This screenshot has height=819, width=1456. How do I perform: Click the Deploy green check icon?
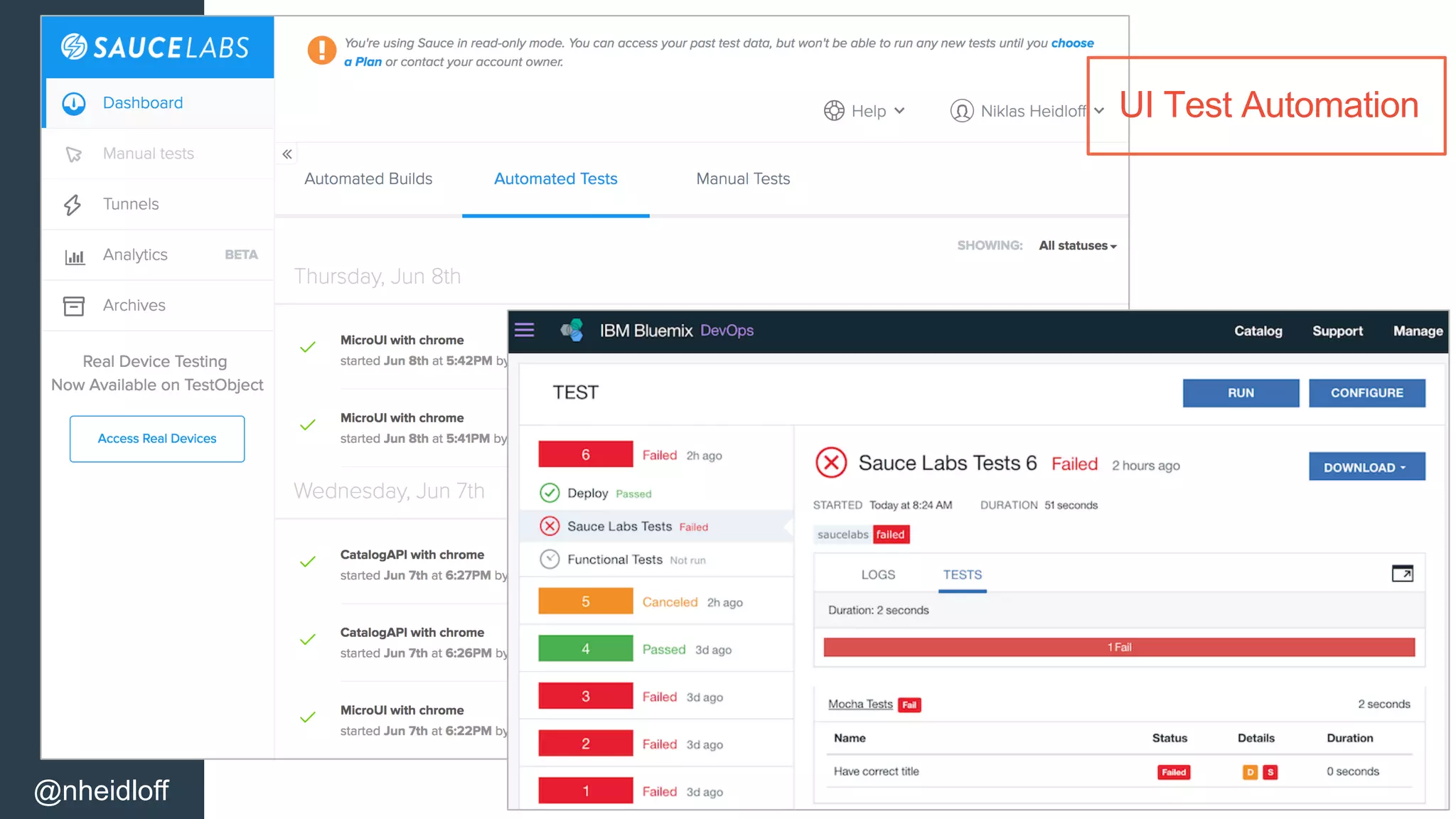pos(550,493)
